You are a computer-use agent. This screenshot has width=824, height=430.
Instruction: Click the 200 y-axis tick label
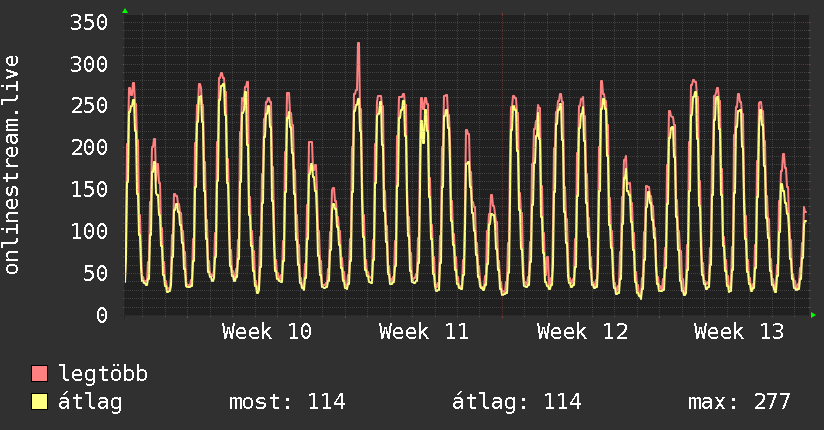tap(89, 148)
